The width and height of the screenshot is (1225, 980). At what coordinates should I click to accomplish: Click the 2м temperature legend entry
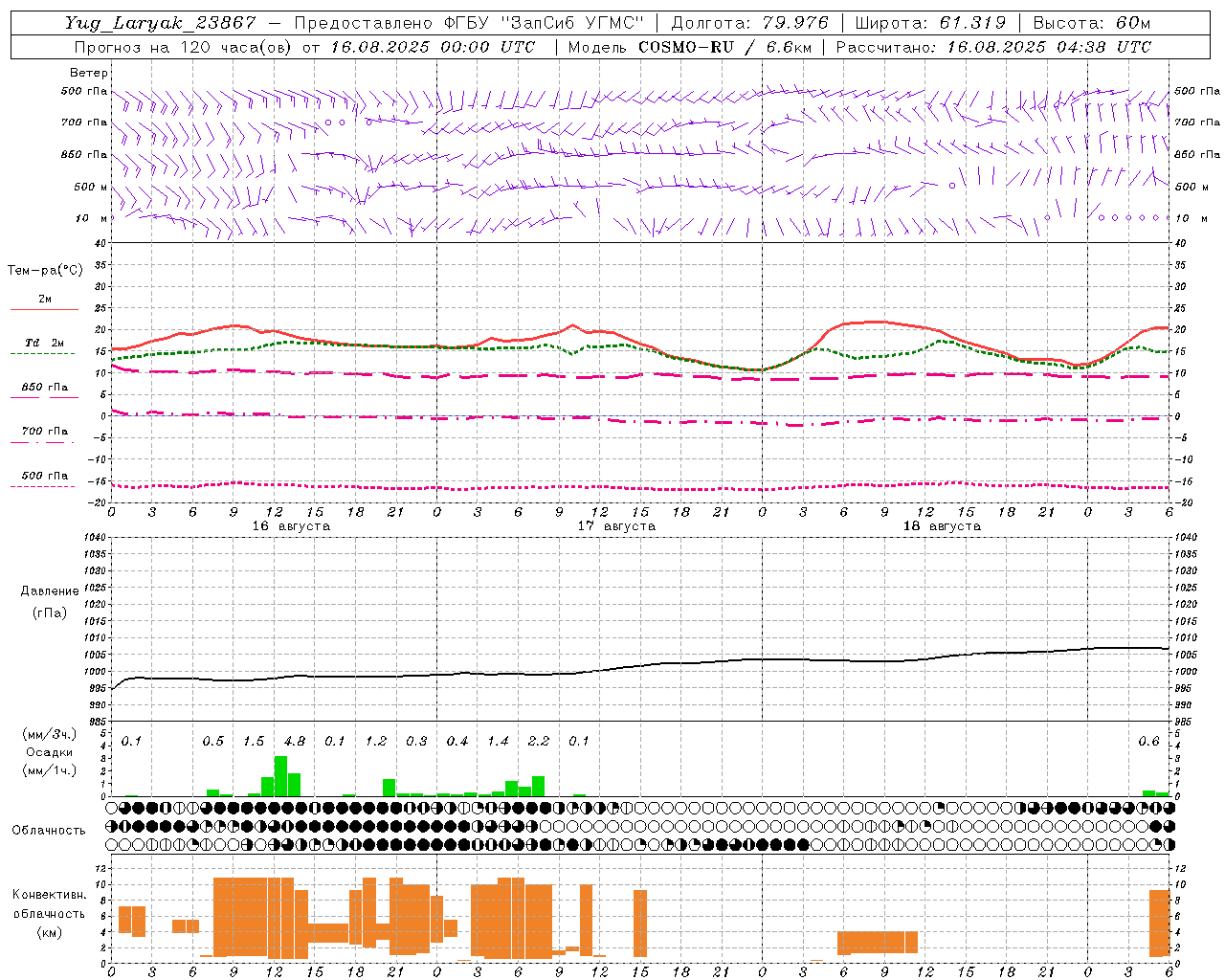[45, 300]
